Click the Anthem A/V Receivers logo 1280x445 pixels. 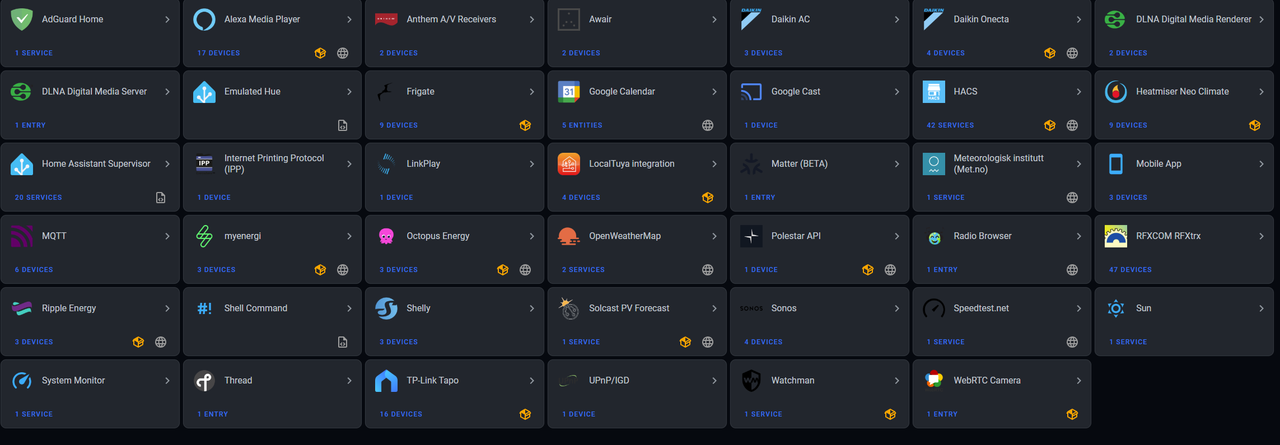[386, 19]
